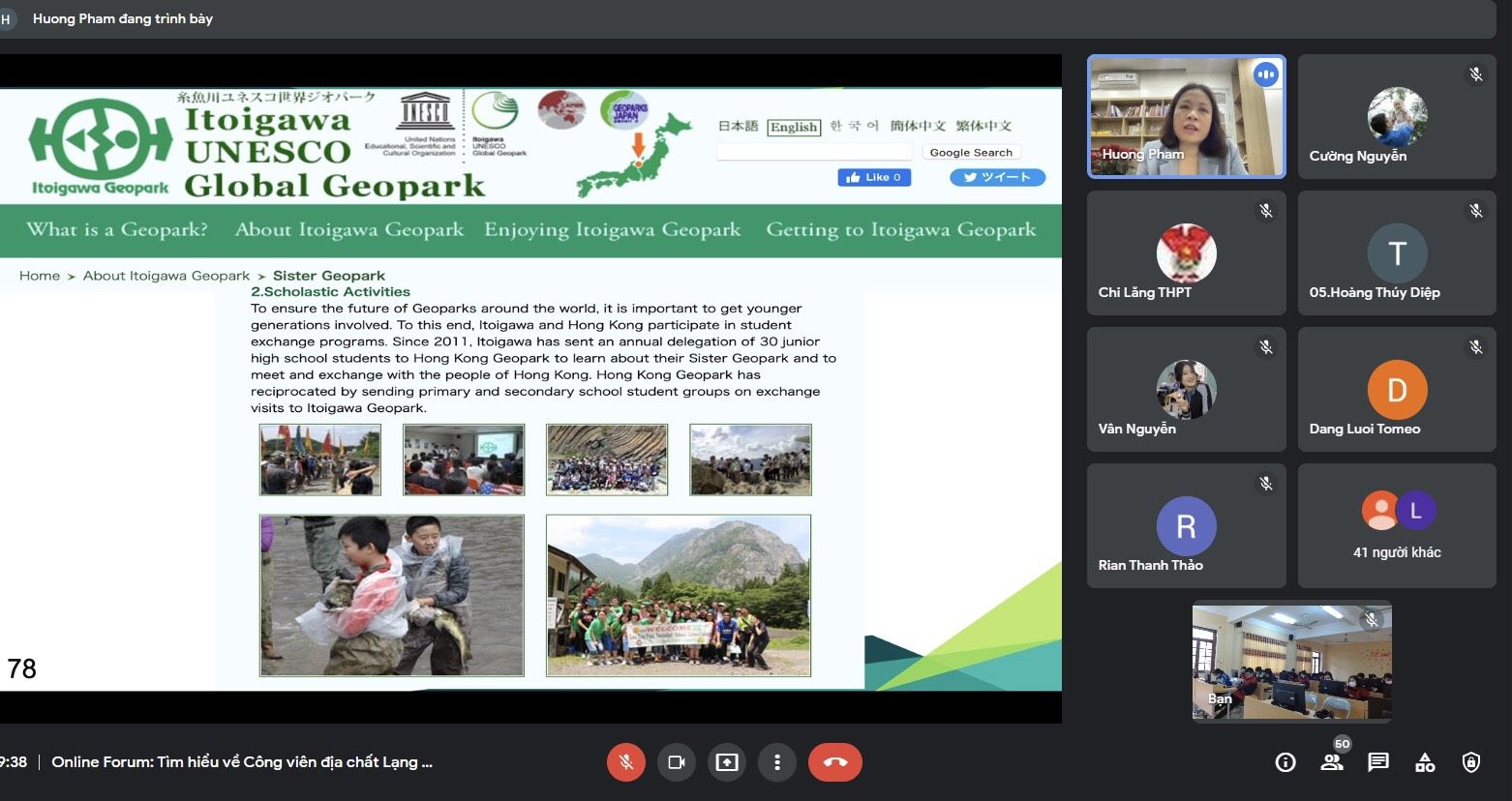Open the meeting details info icon
The width and height of the screenshot is (1512, 801).
(x=1285, y=762)
